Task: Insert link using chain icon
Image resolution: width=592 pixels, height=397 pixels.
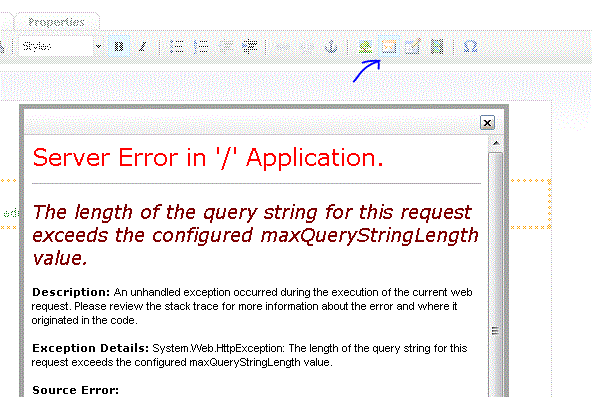Action: click(x=283, y=47)
